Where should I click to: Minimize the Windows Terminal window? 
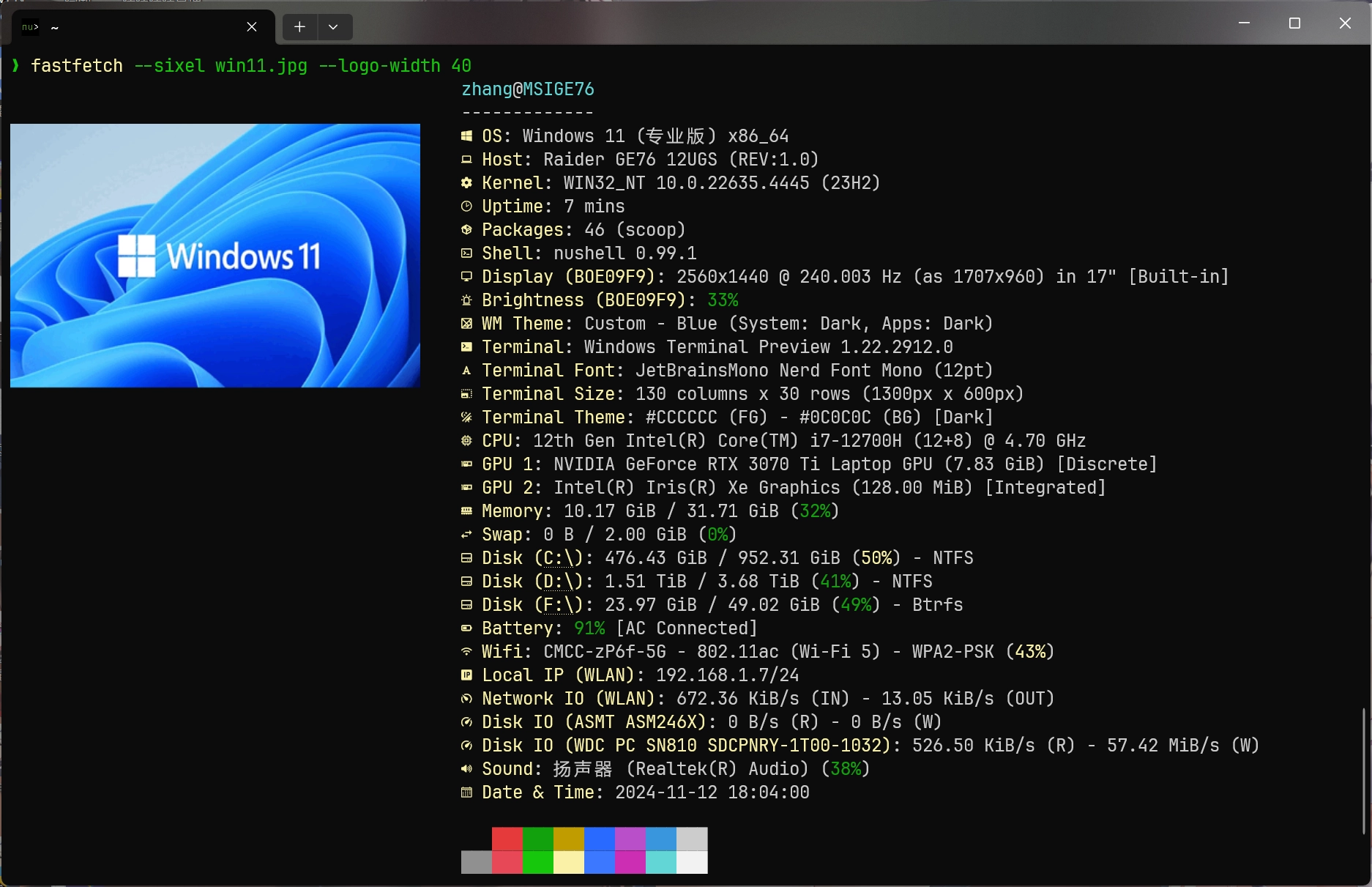click(1244, 23)
